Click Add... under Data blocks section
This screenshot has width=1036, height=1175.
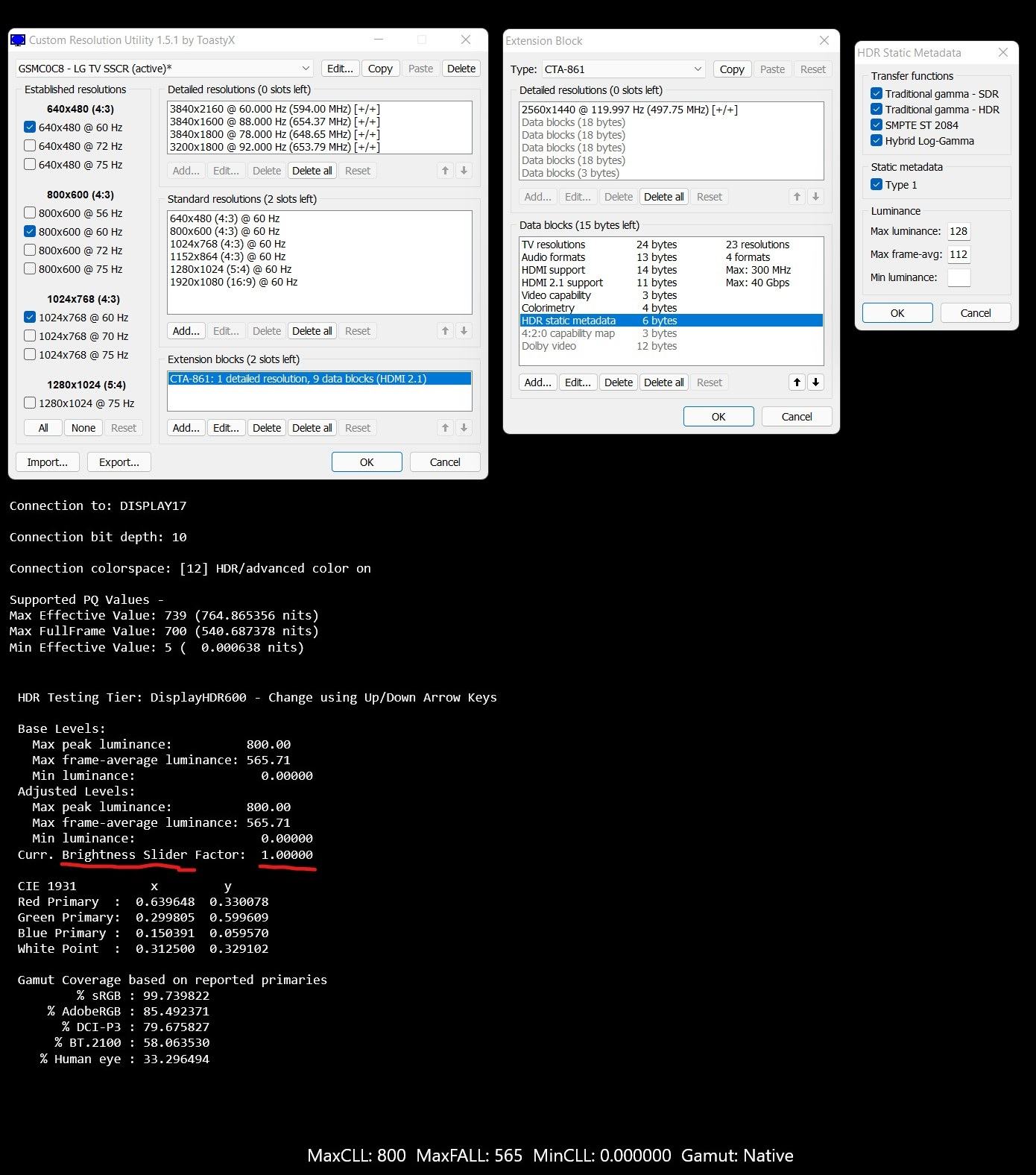click(x=538, y=382)
